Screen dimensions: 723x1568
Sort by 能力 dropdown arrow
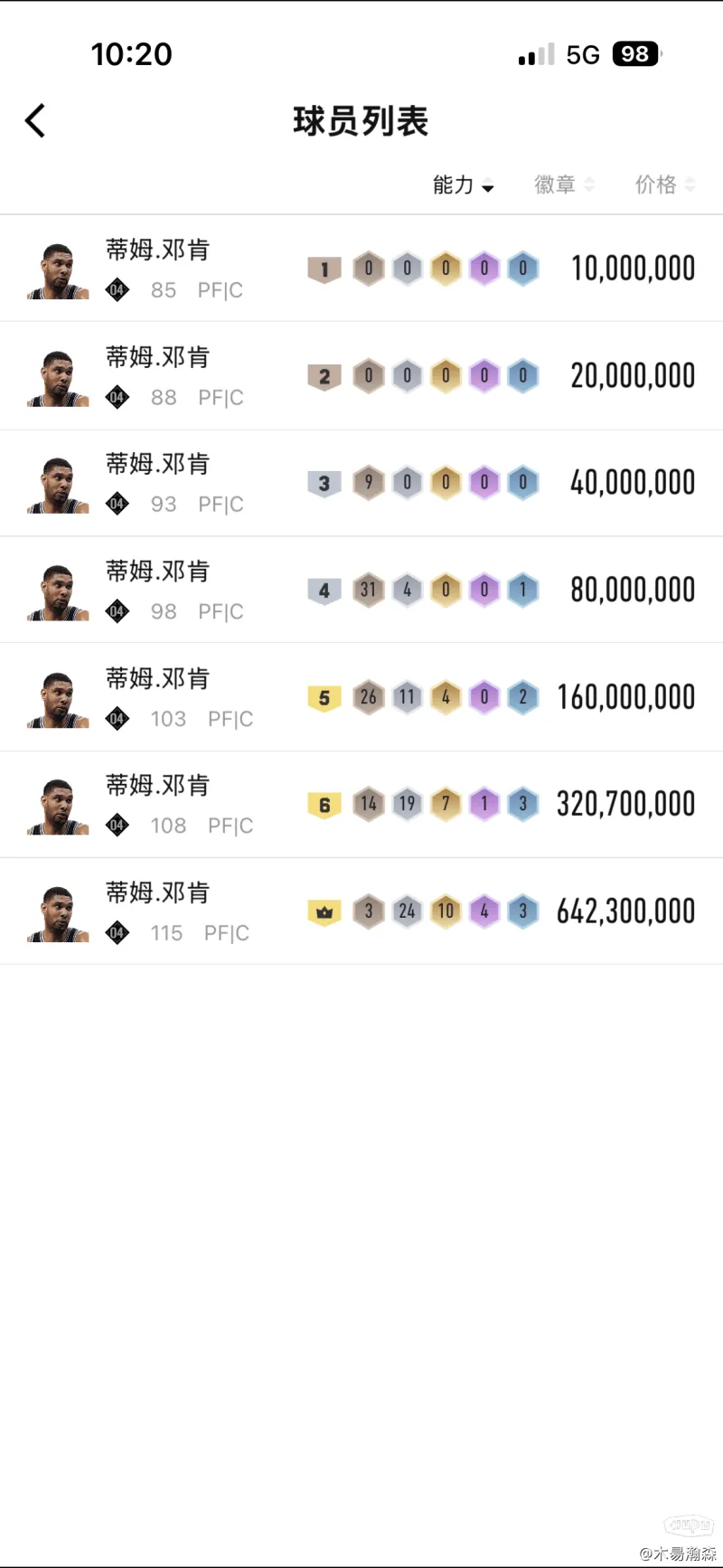[488, 187]
